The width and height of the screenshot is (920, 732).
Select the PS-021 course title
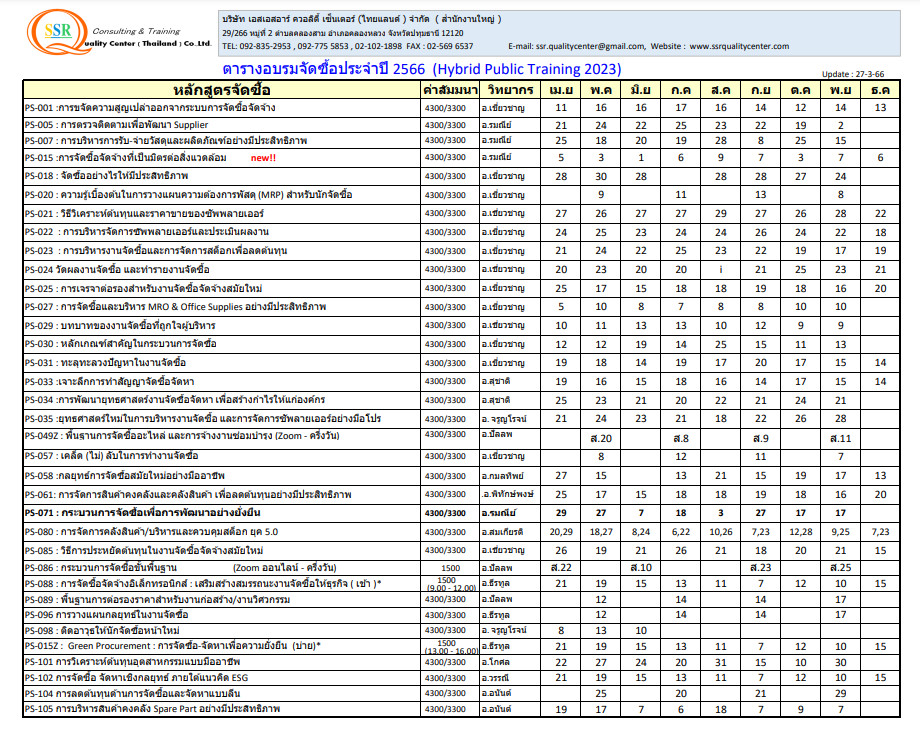coord(144,214)
